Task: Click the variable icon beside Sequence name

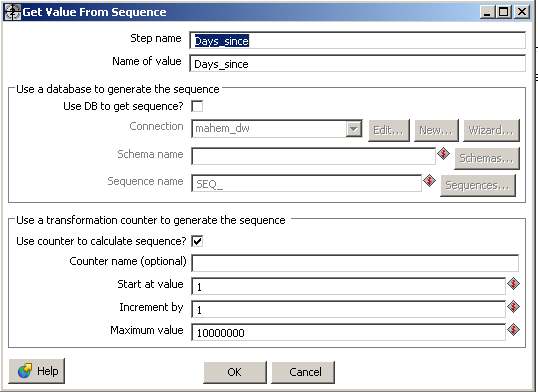Action: 429,181
